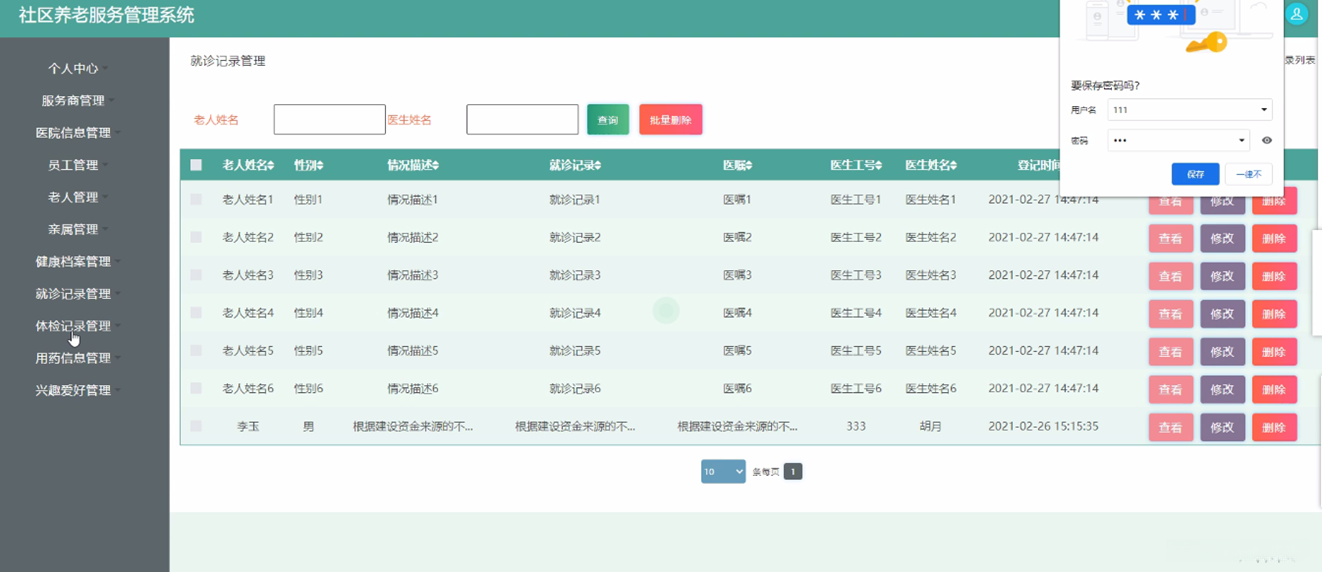Sort table by 就诊记录 column arrows
Viewport: 1323px width, 572px height.
(598, 165)
